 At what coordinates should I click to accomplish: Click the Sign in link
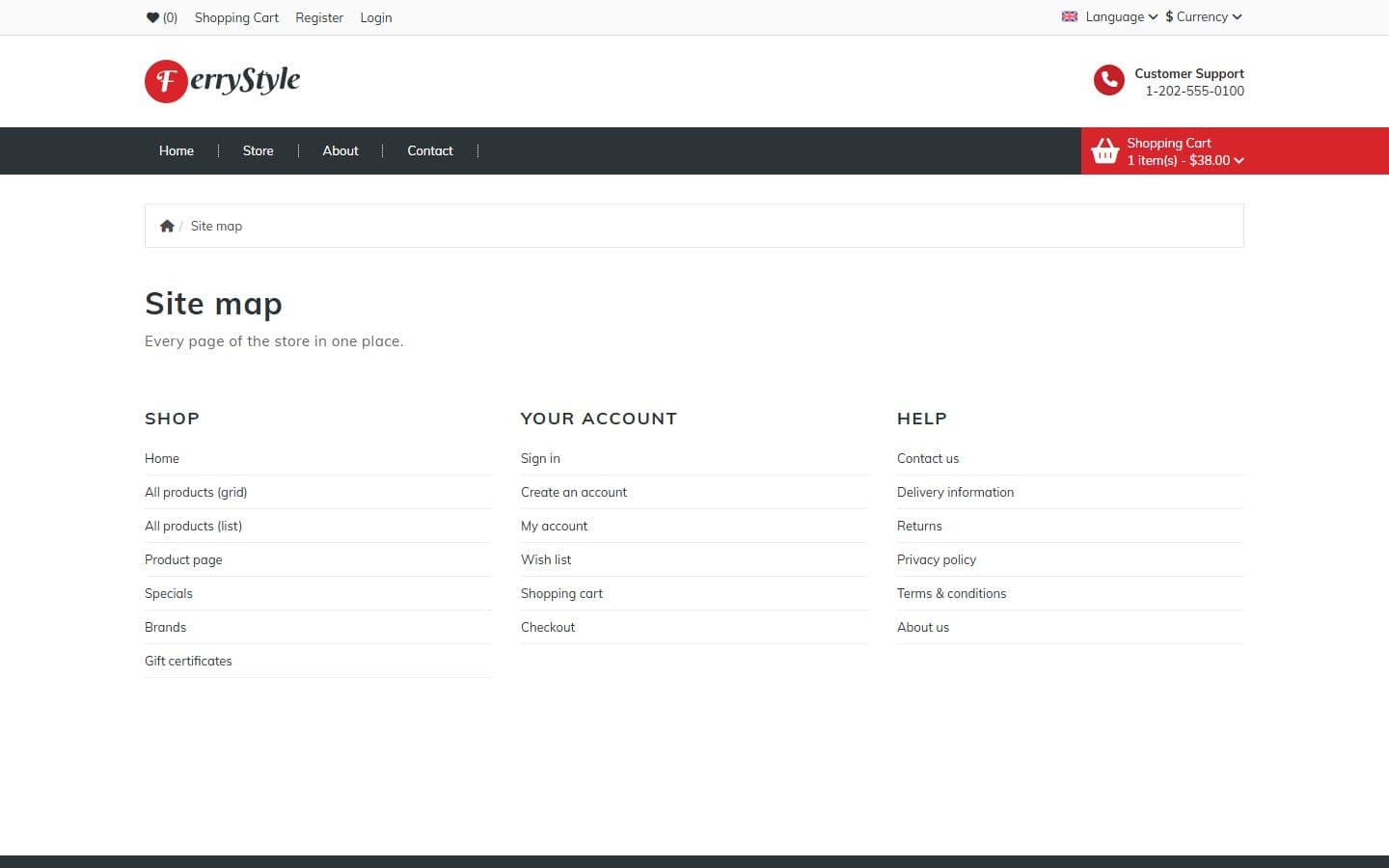(x=540, y=458)
